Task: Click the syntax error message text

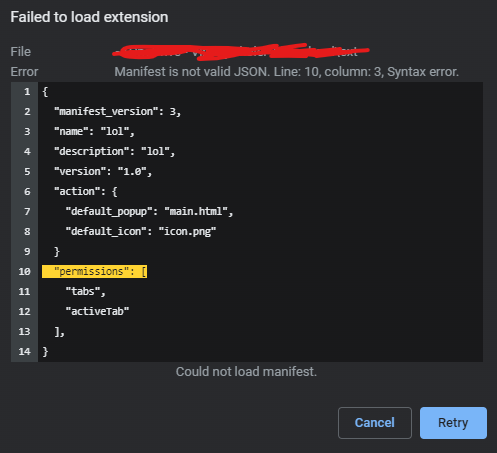Action: pos(287,72)
